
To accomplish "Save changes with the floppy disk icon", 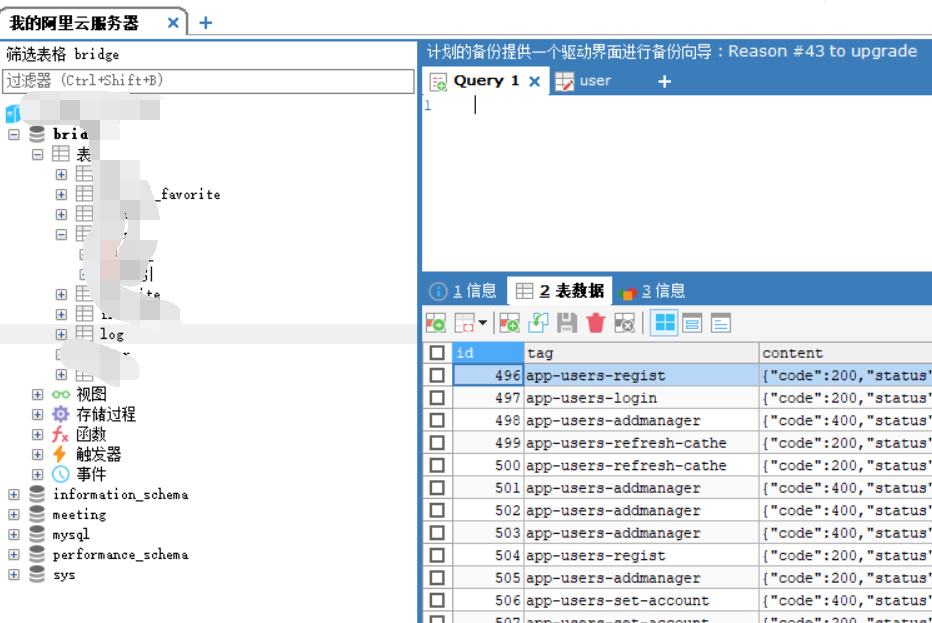I will tap(566, 323).
